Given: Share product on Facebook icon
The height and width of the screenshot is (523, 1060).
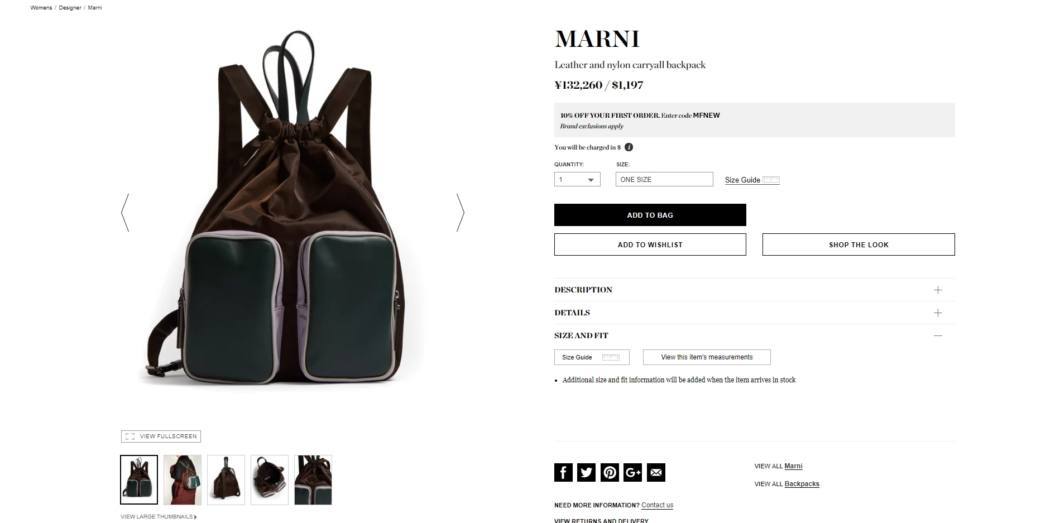Looking at the screenshot, I should [x=563, y=472].
